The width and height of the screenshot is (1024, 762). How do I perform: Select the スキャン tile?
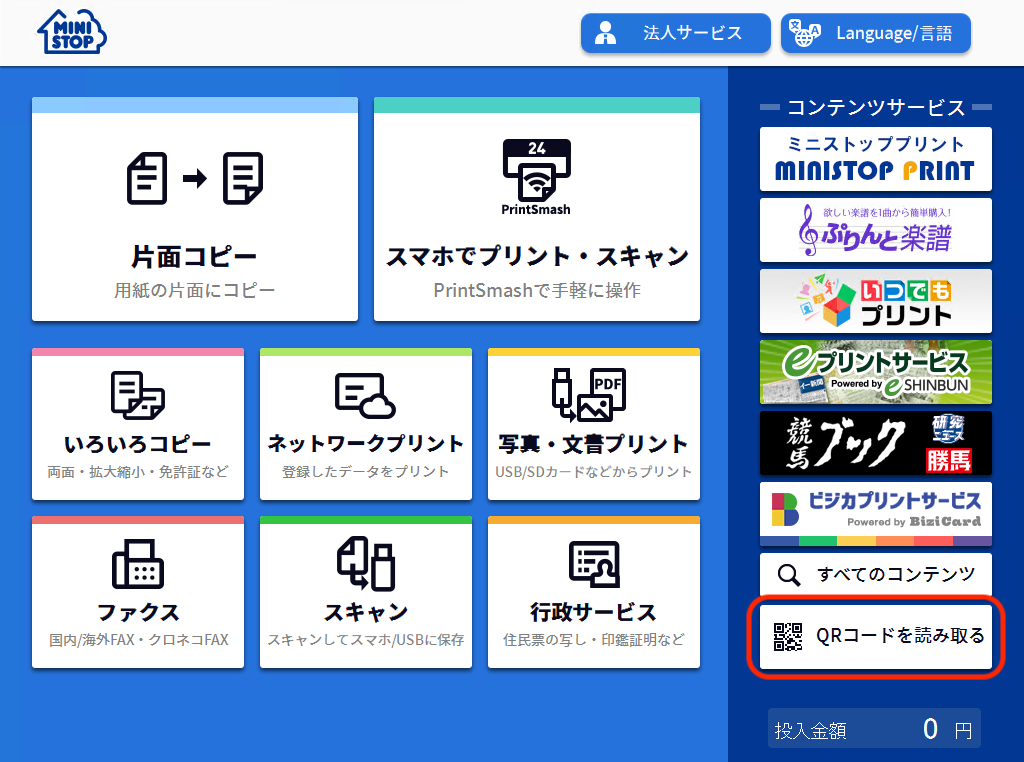365,592
